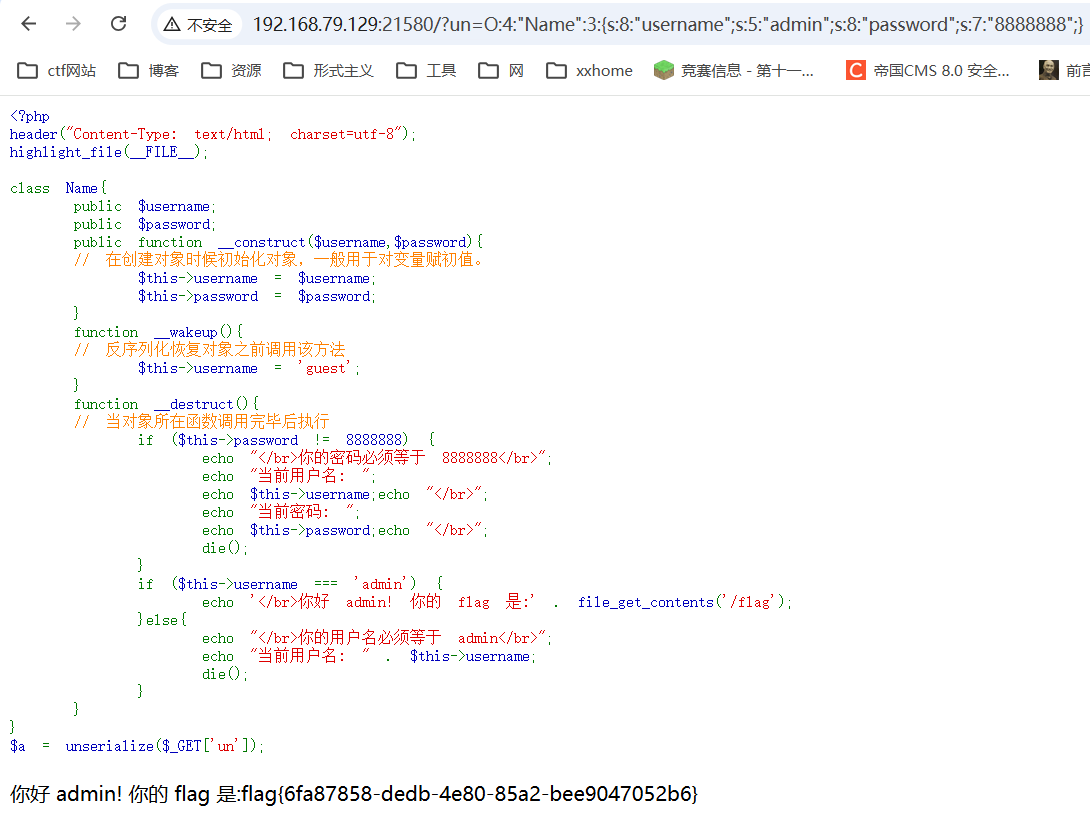The image size is (1090, 815).
Task: Click the first 'die();' statement
Action: pos(225,548)
